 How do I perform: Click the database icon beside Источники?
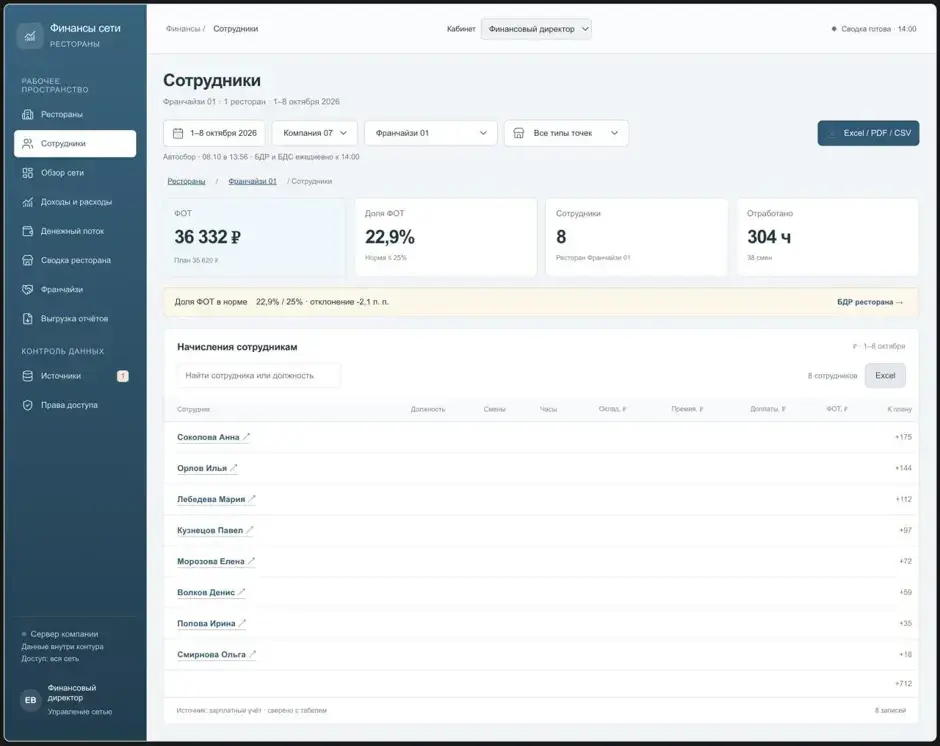[28, 376]
